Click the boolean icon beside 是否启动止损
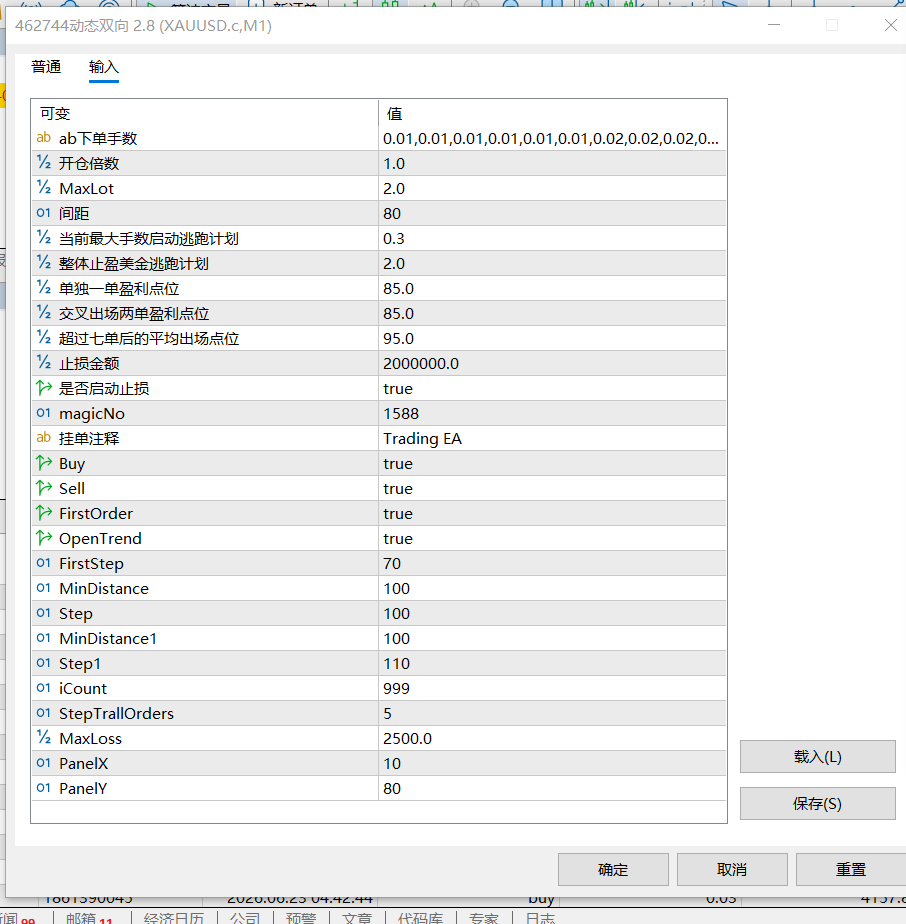The image size is (906, 924). [44, 388]
